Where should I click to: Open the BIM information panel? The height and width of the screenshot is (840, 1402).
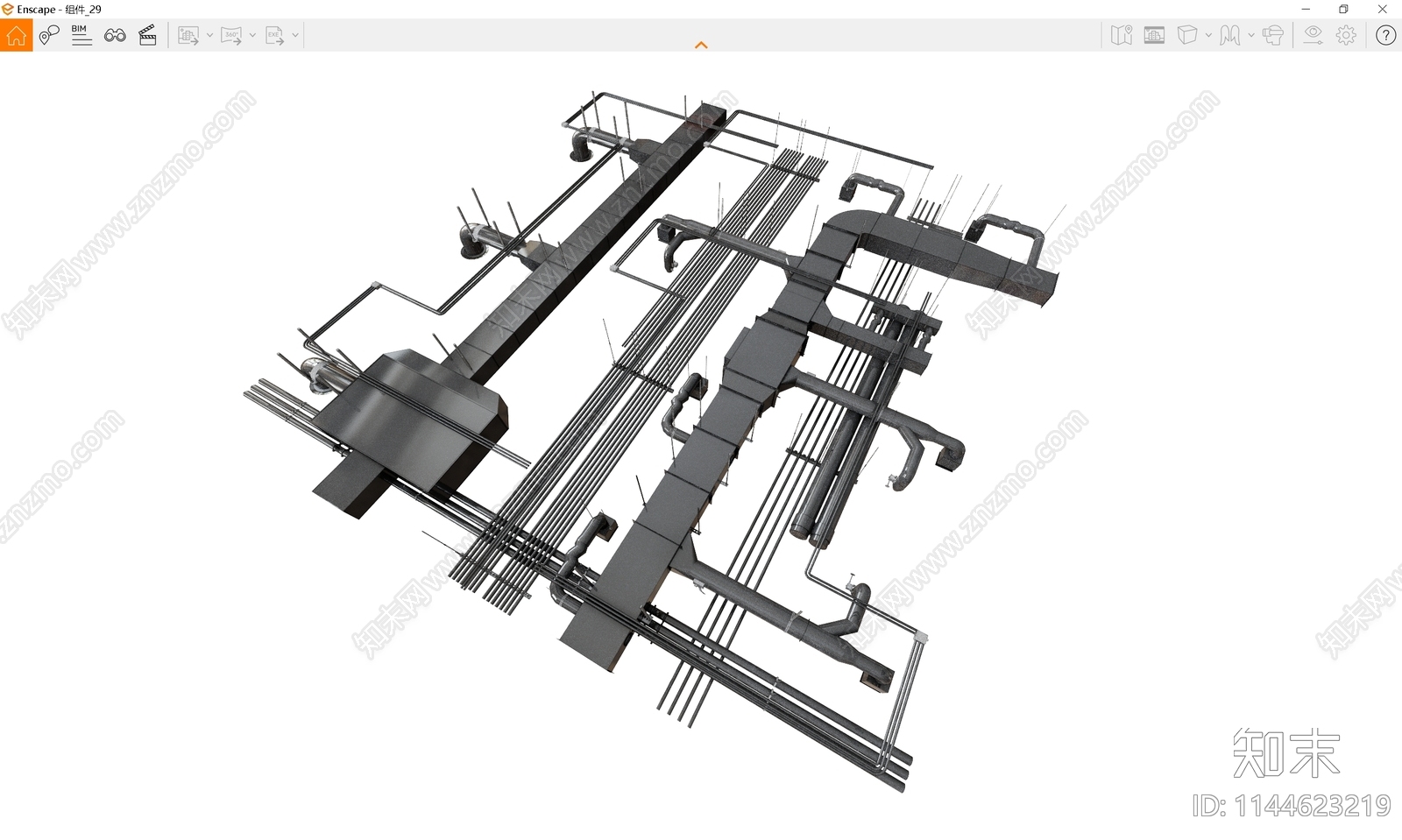(81, 36)
